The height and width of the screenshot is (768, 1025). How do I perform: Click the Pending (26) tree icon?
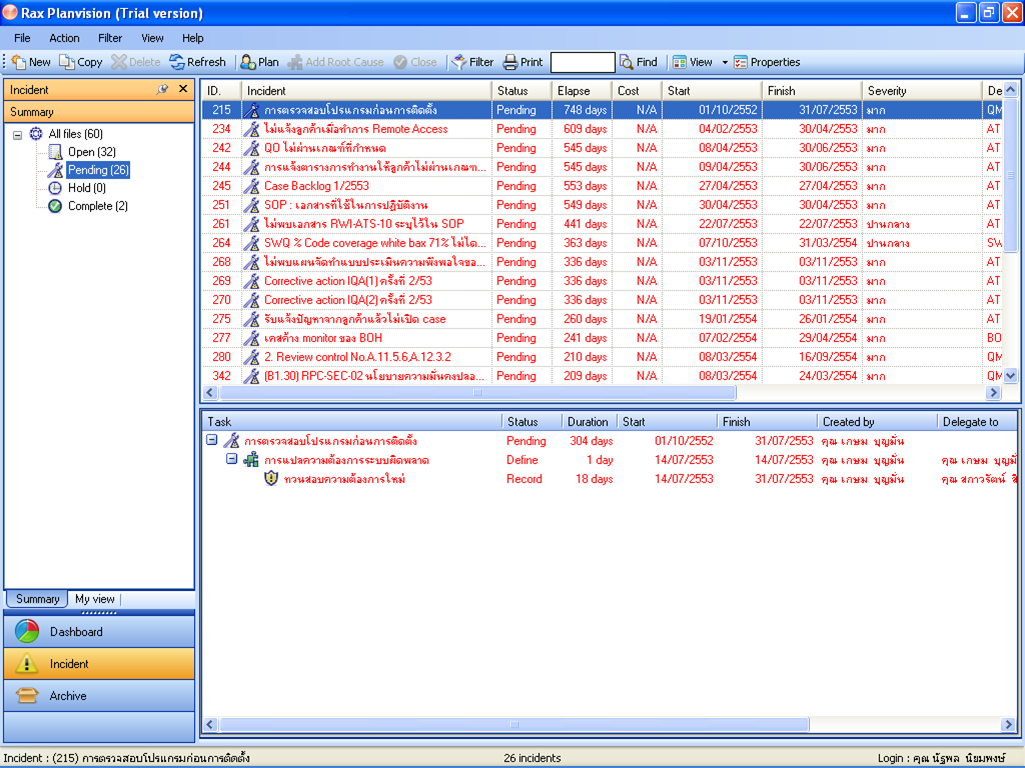click(56, 170)
